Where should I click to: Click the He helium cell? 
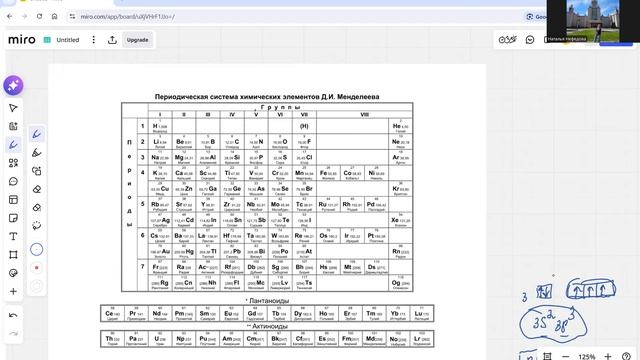tap(400, 126)
